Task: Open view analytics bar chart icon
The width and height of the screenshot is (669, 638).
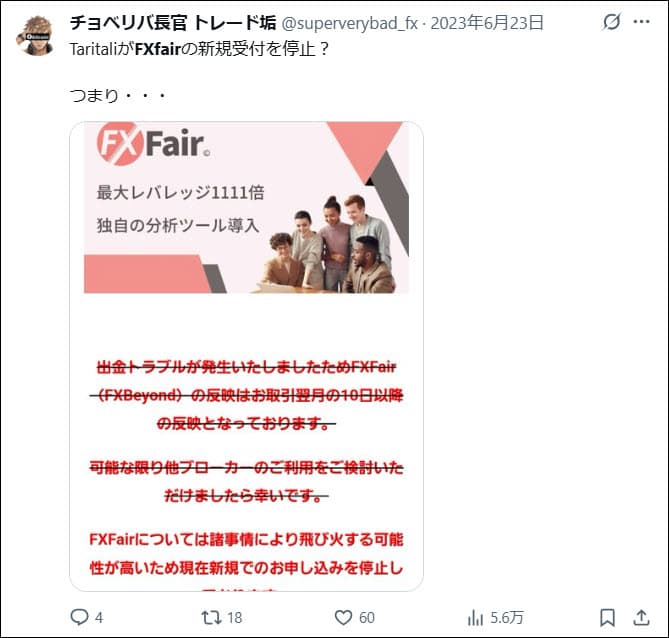Action: (x=475, y=618)
